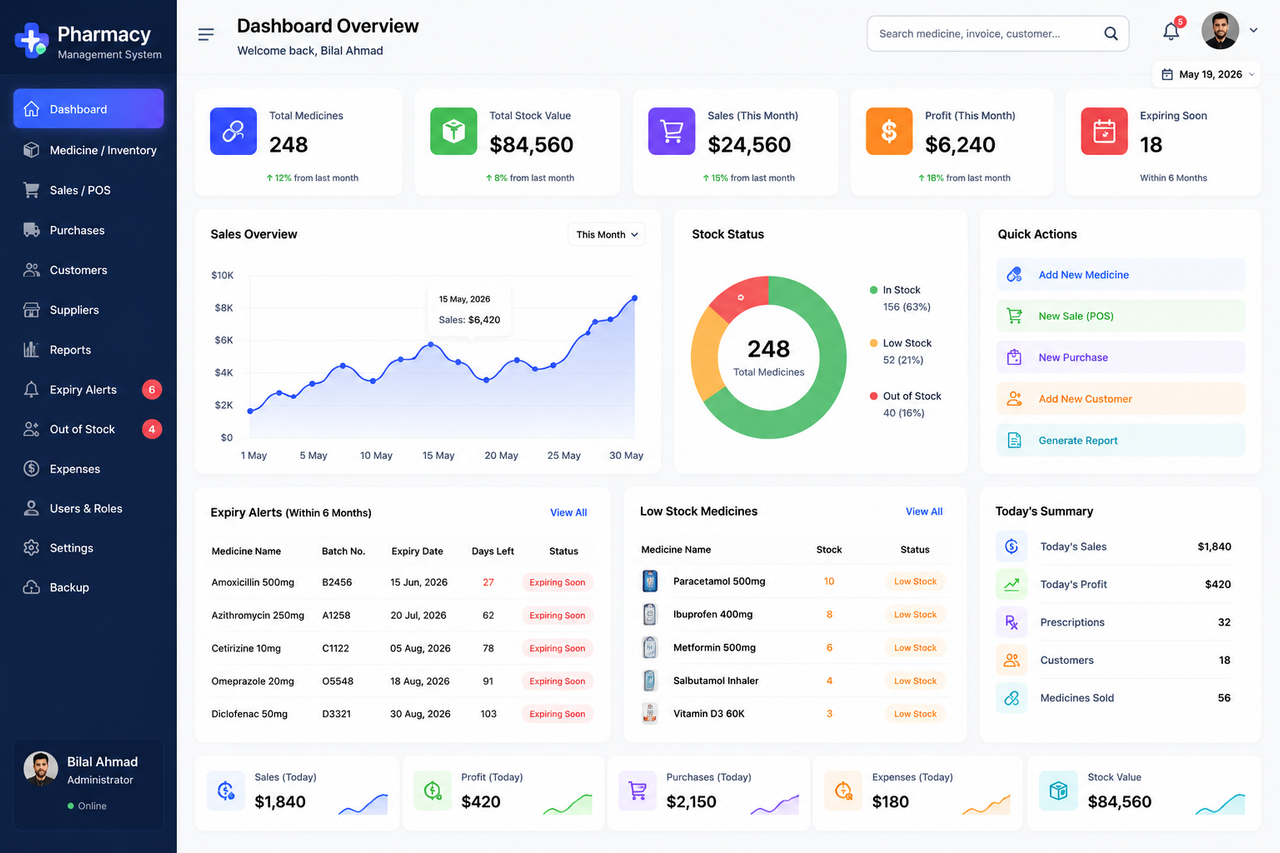This screenshot has height=853, width=1280.
Task: Click the bottom Stock Value cube icon
Action: click(1058, 790)
